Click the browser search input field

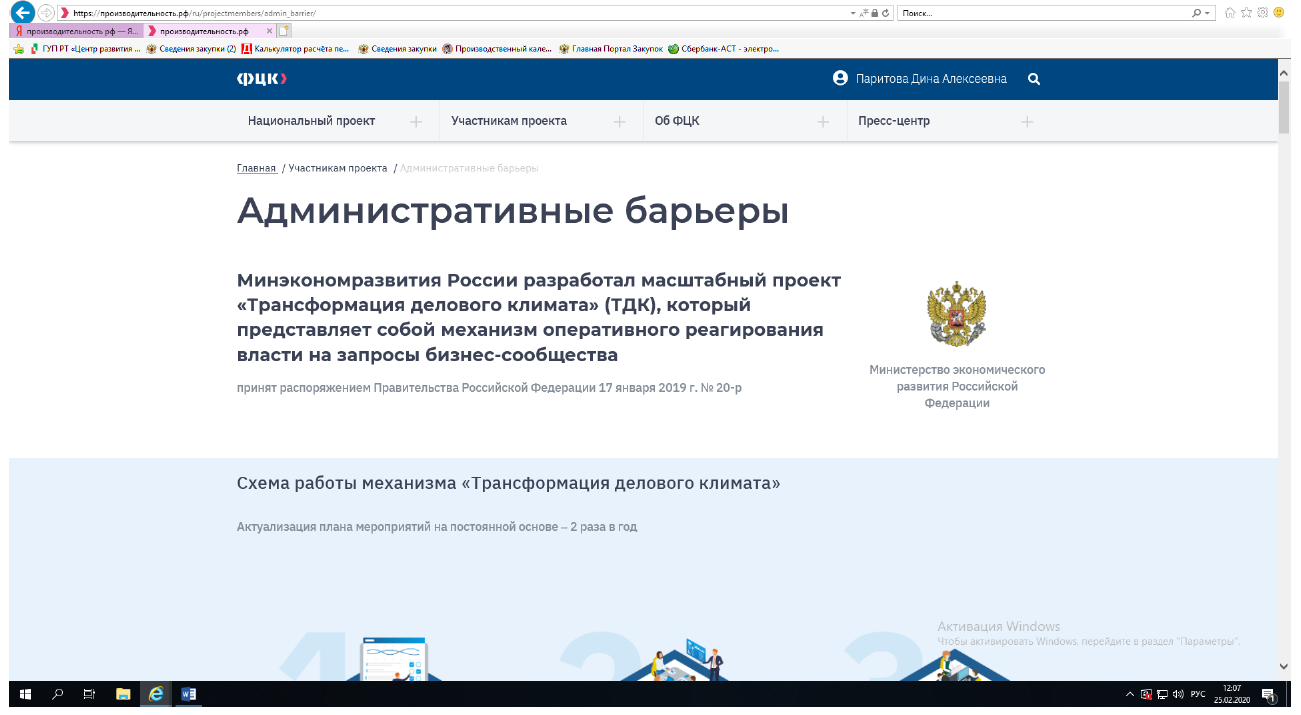pos(1040,13)
